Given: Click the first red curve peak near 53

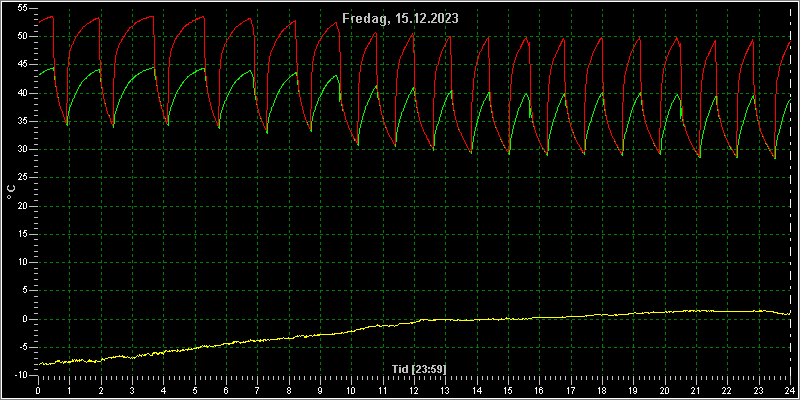Looking at the screenshot, I should point(51,17).
